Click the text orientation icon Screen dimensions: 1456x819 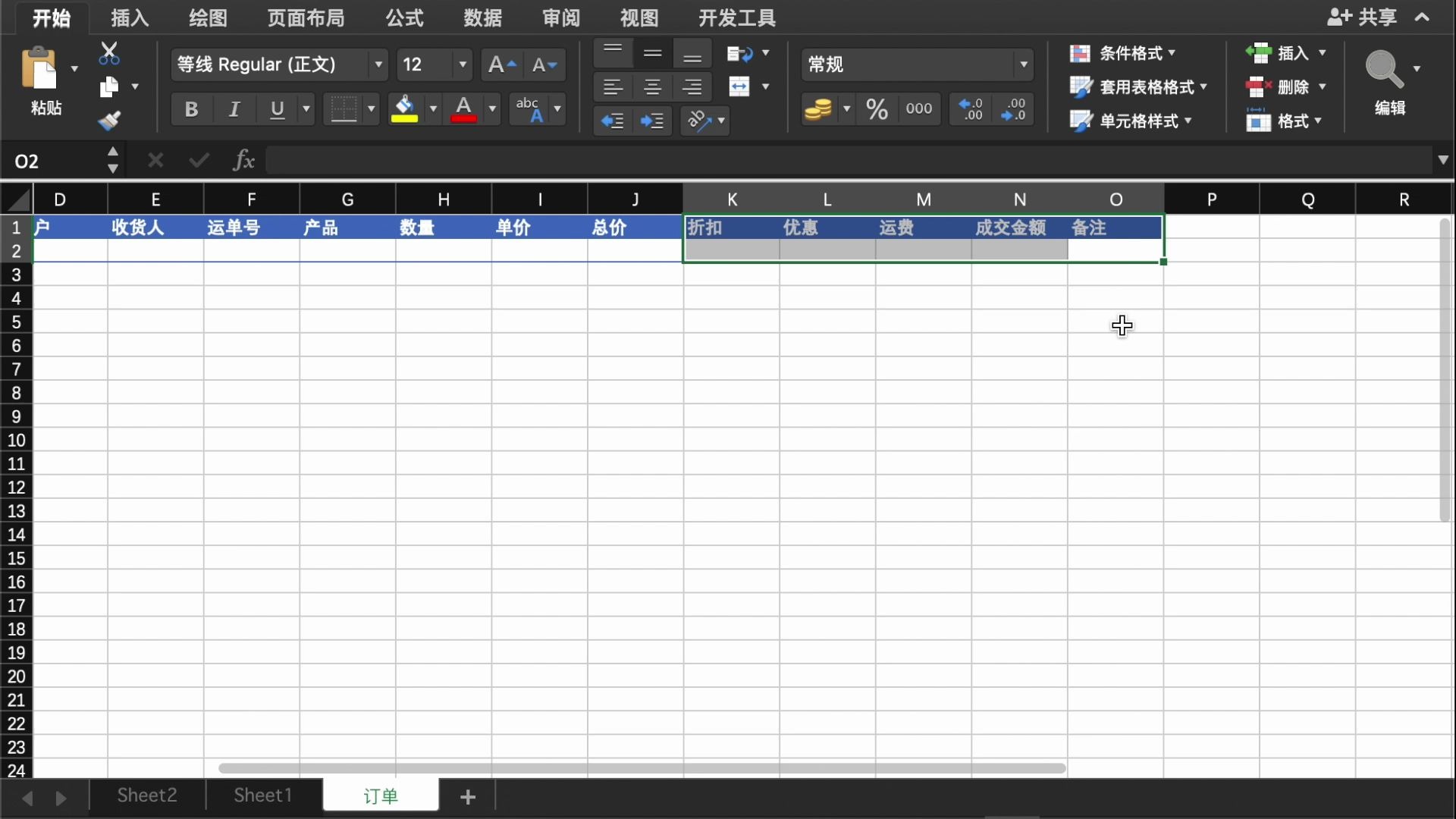click(x=698, y=121)
